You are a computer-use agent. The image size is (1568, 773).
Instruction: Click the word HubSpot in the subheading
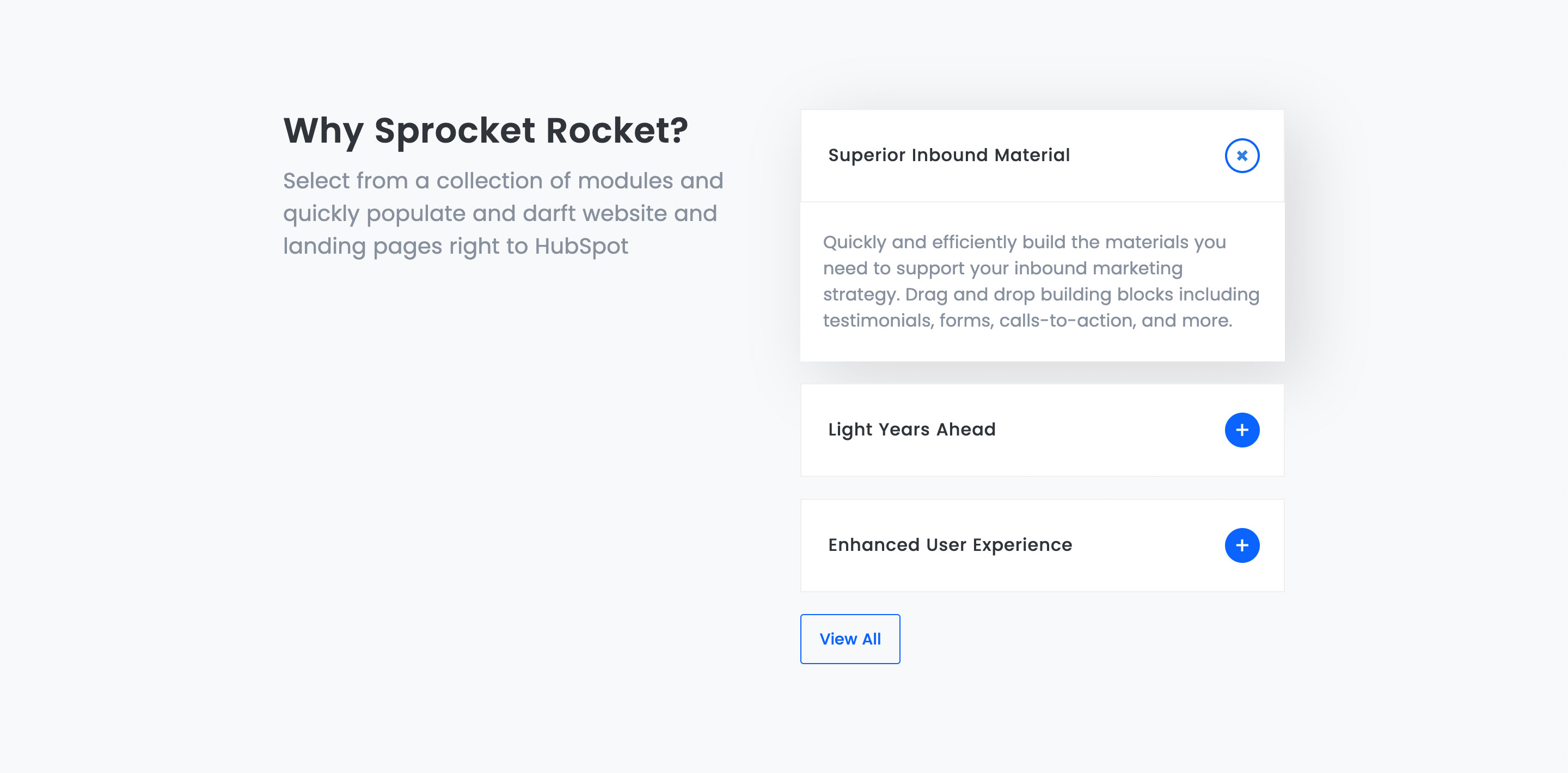point(581,246)
